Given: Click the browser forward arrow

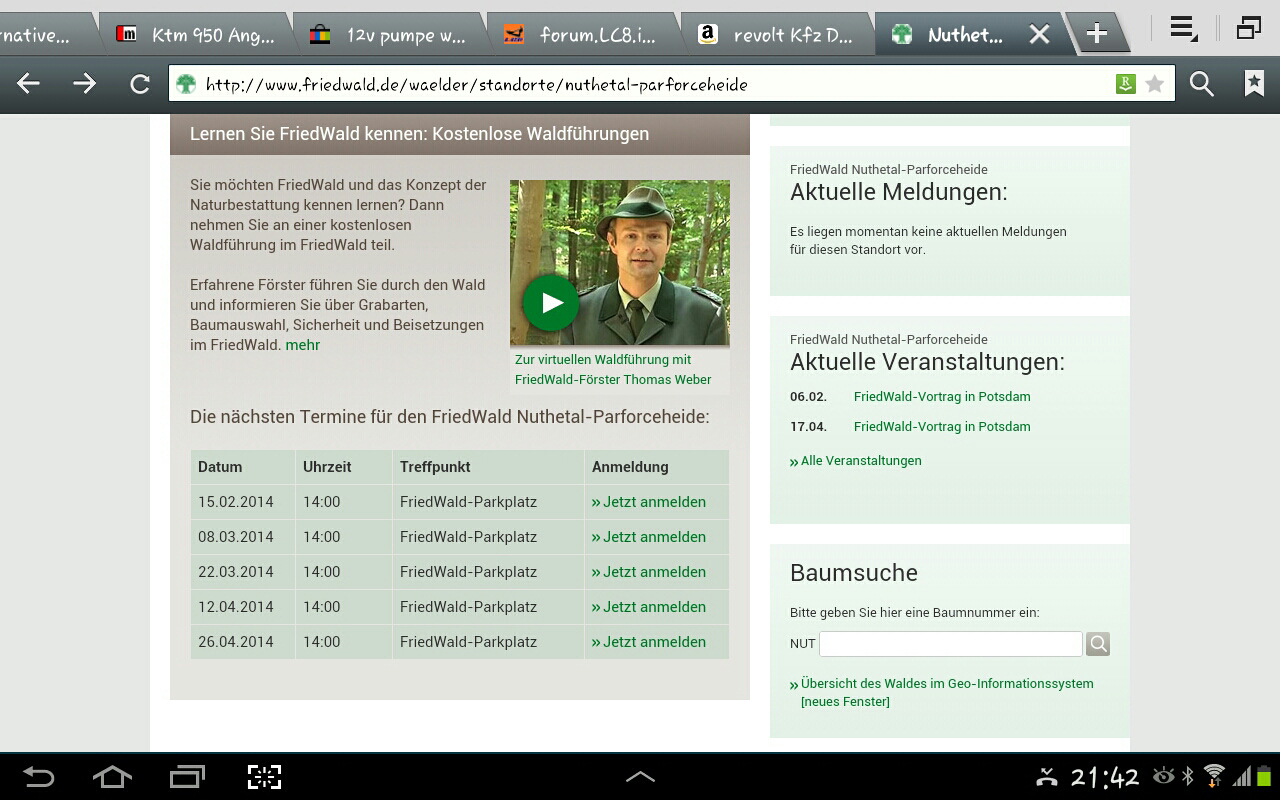Looking at the screenshot, I should click(x=84, y=84).
